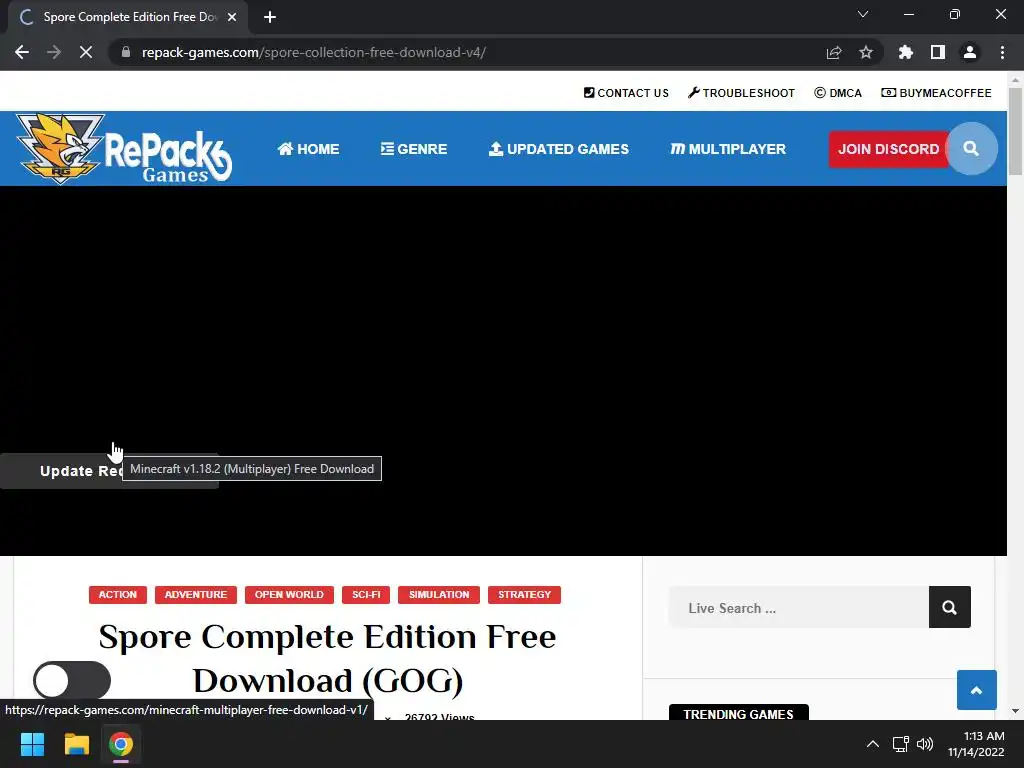The width and height of the screenshot is (1024, 768).
Task: Open the Genre menu
Action: 414,149
